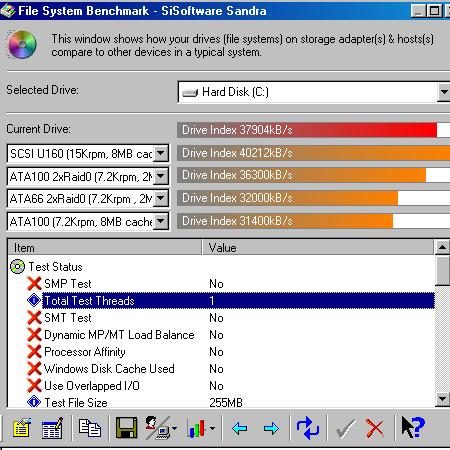This screenshot has width=450, height=450.
Task: Go back with the left blue arrow
Action: [239, 428]
